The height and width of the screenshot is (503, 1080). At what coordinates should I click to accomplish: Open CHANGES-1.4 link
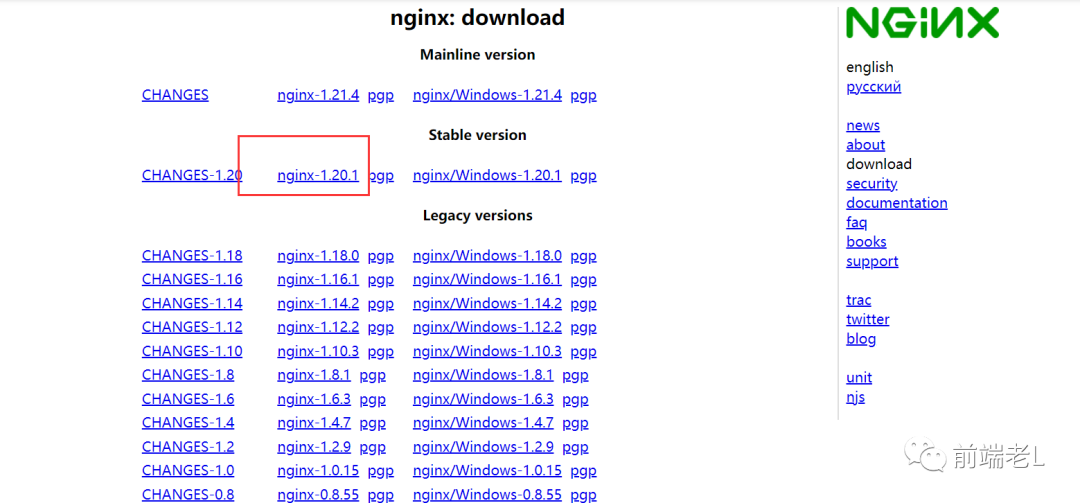coord(188,422)
